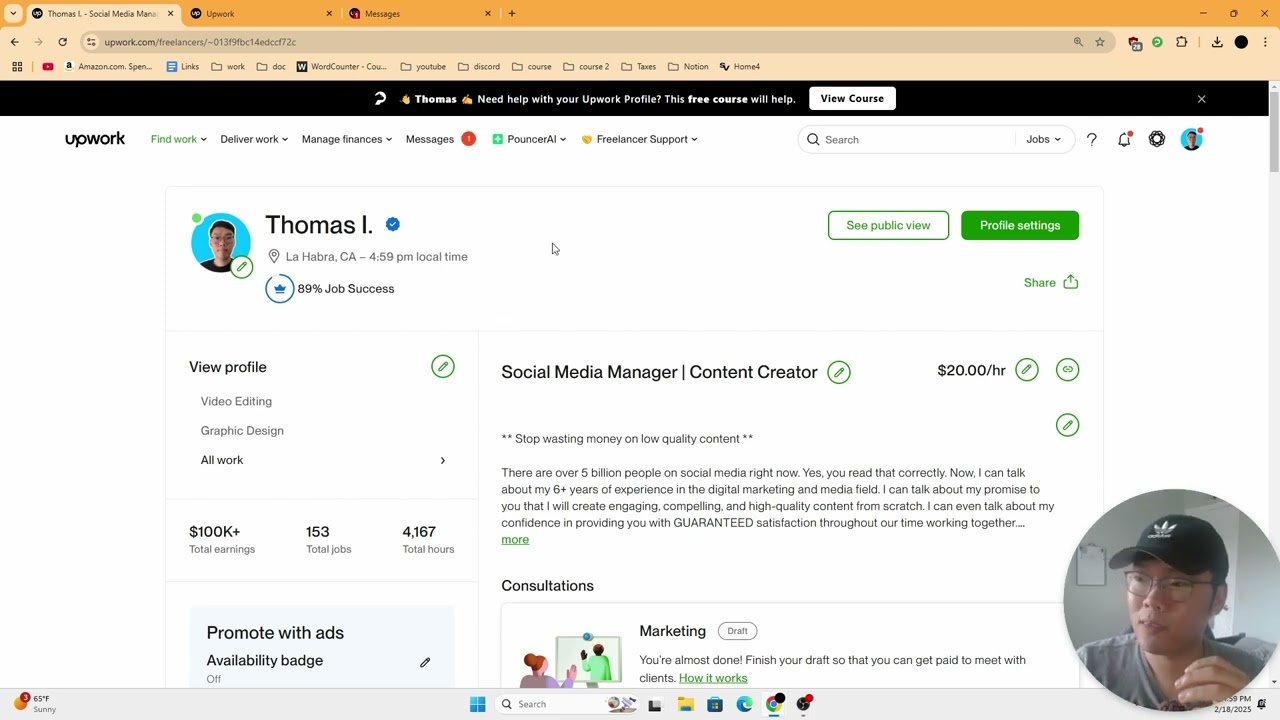The height and width of the screenshot is (720, 1280).
Task: Open the Chrome menu three dots
Action: (1265, 42)
